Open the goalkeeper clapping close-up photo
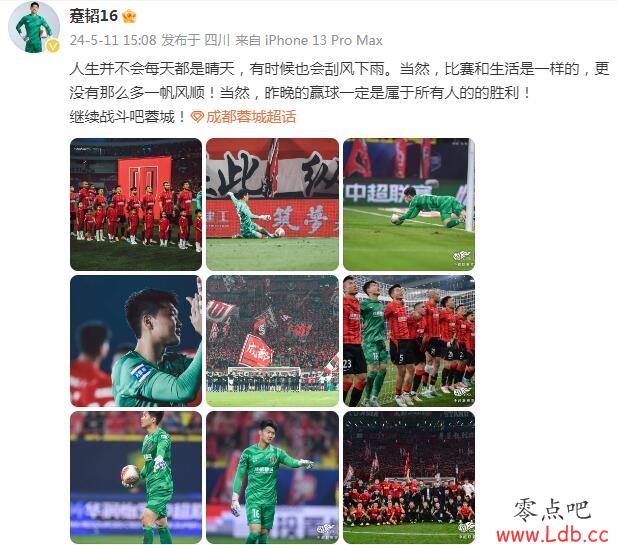This screenshot has height=545, width=618. [x=136, y=341]
